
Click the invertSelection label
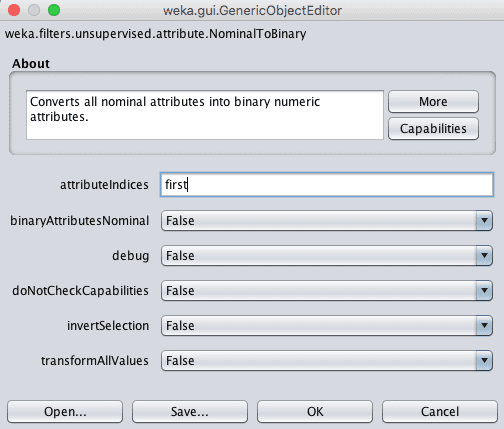point(108,326)
